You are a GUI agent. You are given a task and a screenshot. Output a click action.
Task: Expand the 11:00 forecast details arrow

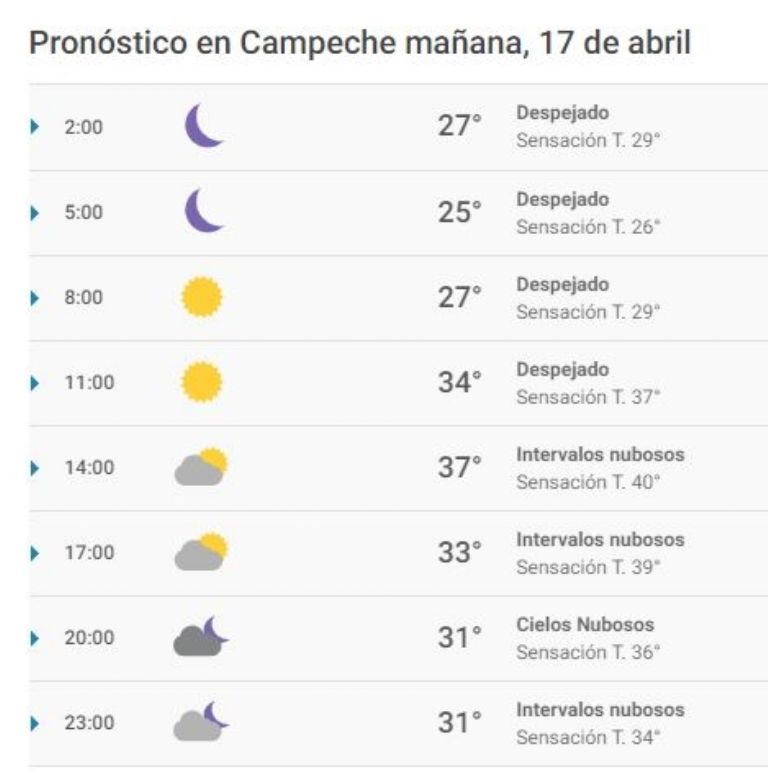tap(34, 383)
